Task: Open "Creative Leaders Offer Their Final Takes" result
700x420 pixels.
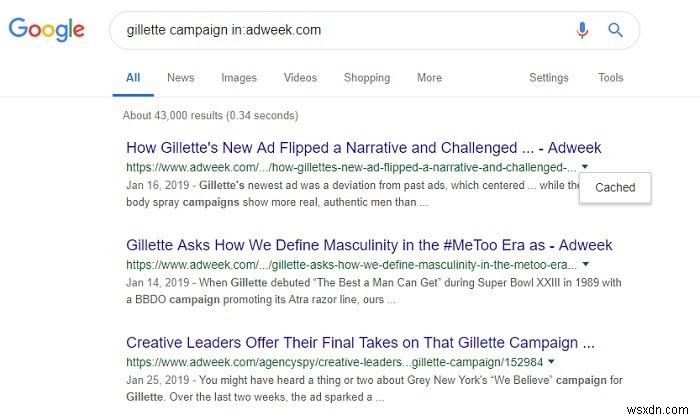Action: click(360, 342)
